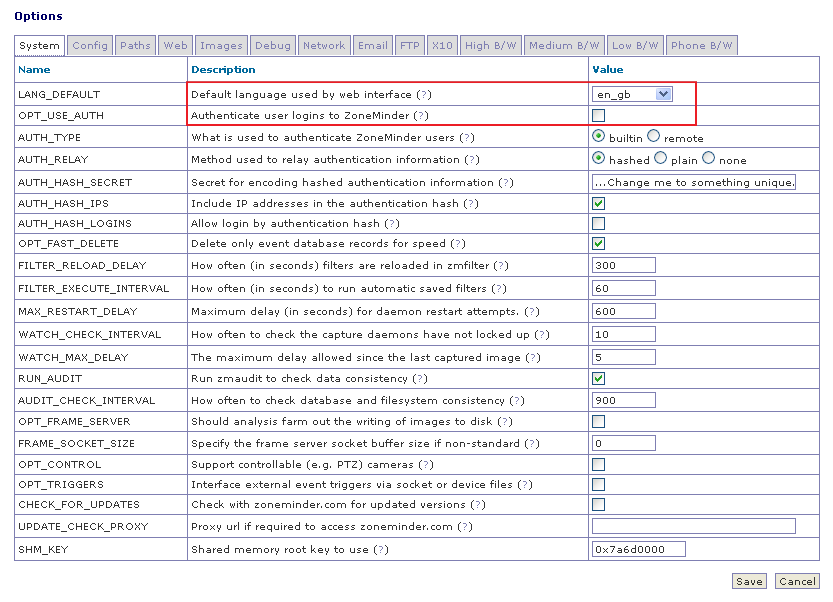
Task: Choose hashed for AUTH_RELAY
Action: [598, 158]
